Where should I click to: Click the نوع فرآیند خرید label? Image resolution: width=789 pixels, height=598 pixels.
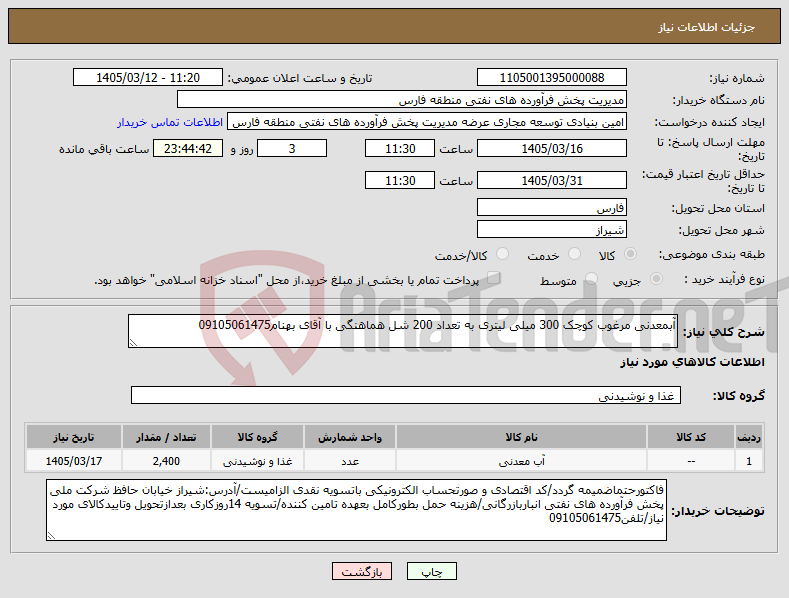tap(724, 279)
